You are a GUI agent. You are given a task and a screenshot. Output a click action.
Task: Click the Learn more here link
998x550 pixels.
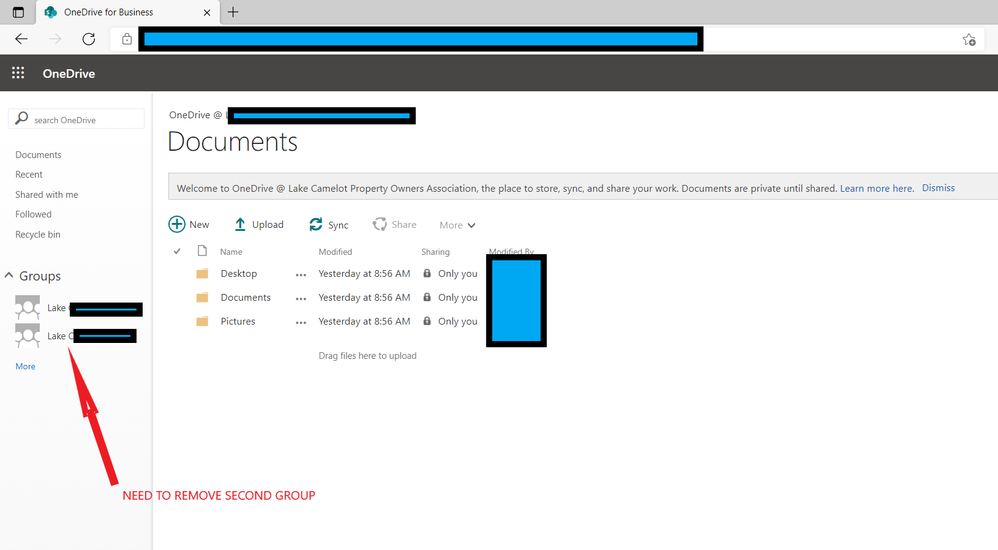point(876,188)
